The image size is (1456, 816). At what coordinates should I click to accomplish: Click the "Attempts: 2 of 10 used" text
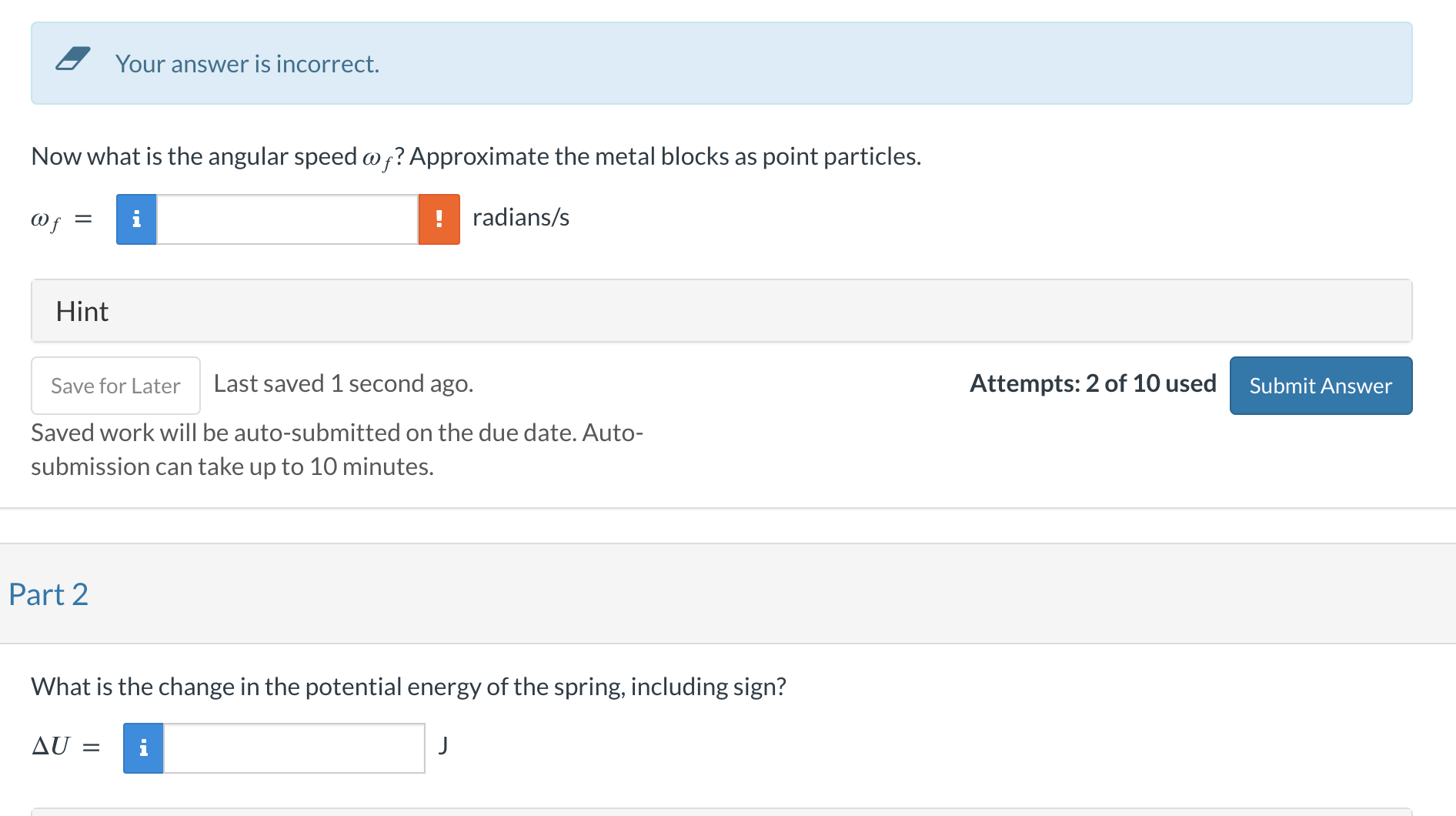coord(1093,383)
